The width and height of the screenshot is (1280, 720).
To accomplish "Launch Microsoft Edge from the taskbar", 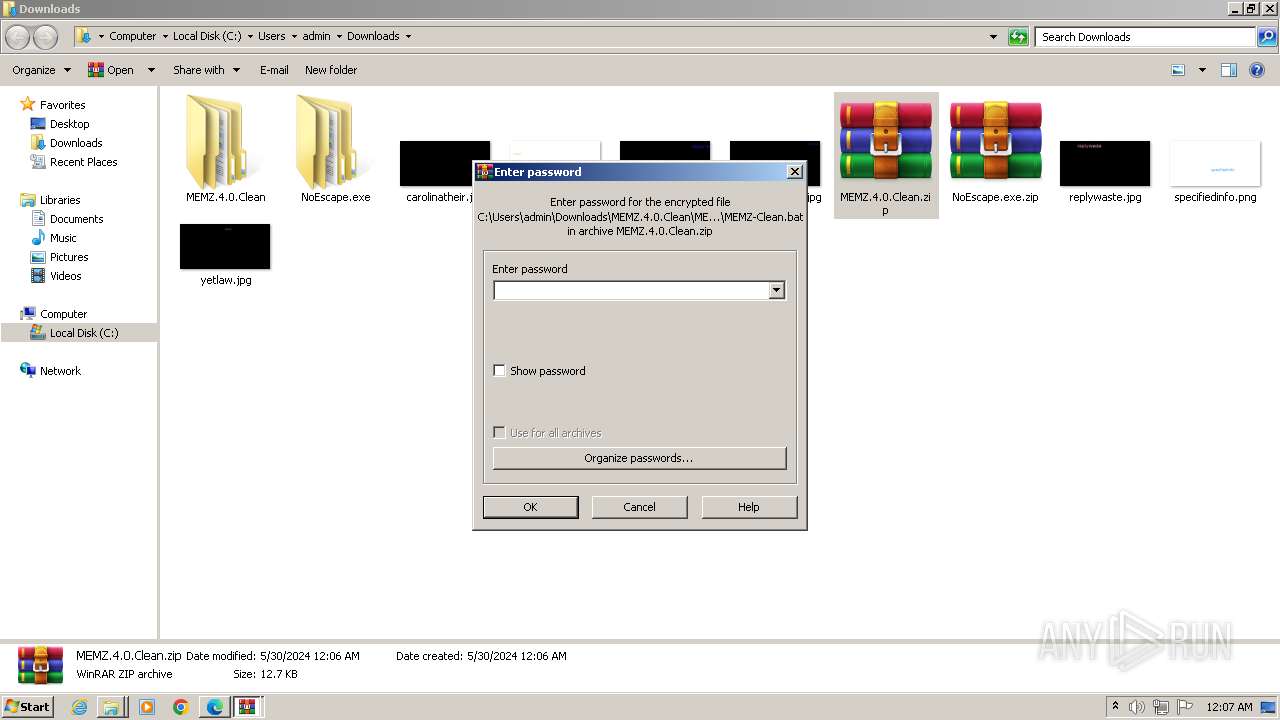I will pos(215,707).
